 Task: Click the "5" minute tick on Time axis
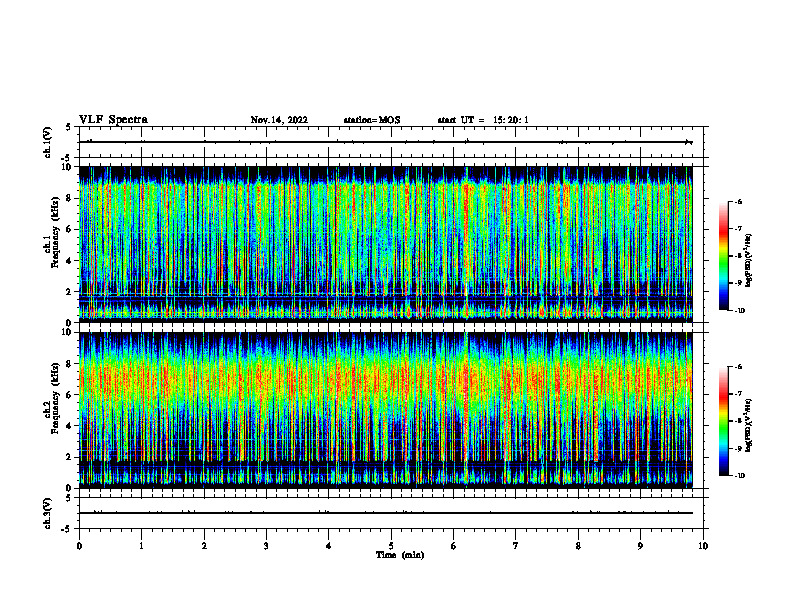(391, 546)
